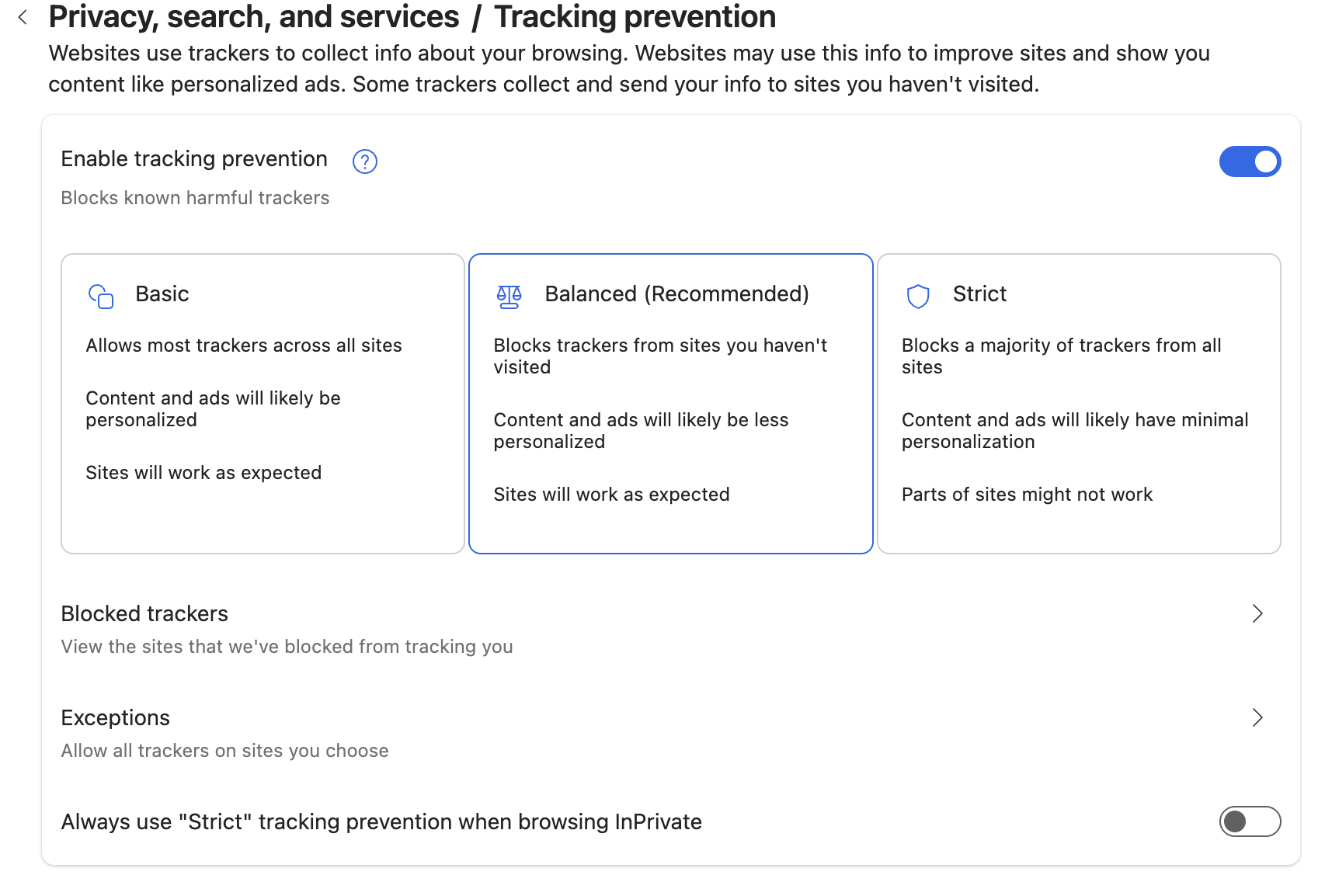Enable always use Strict for InPrivate
This screenshot has width=1325, height=896.
click(x=1249, y=821)
